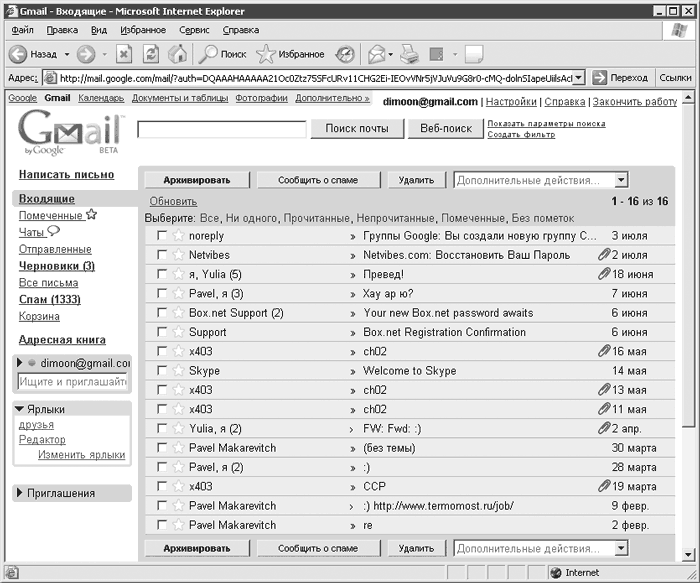Open the Написать письмо link
The width and height of the screenshot is (700, 583).
(x=66, y=175)
